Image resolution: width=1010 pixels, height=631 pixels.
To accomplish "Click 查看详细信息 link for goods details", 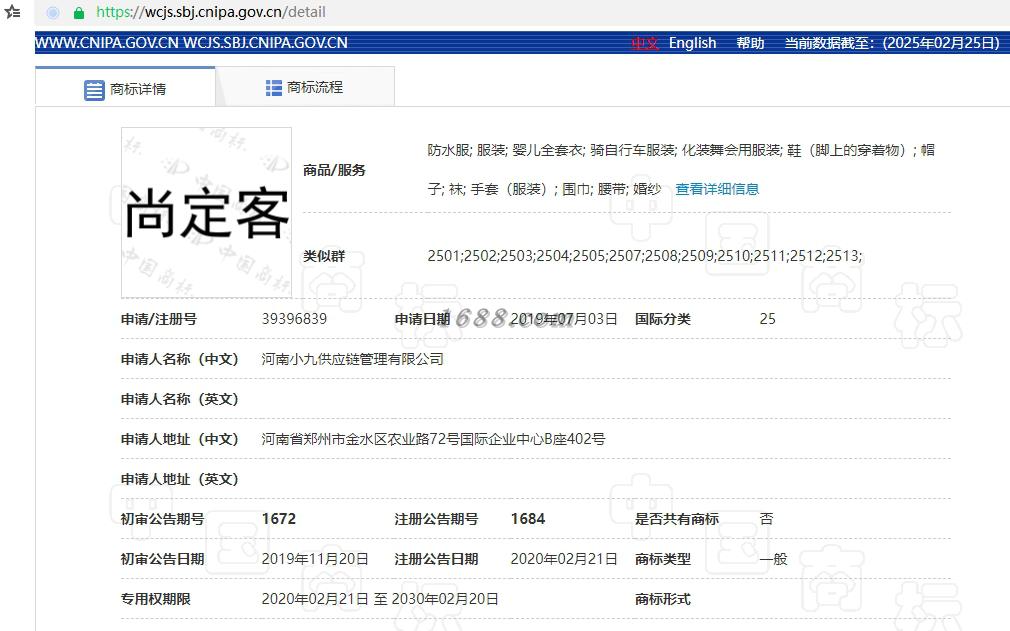I will click(717, 189).
